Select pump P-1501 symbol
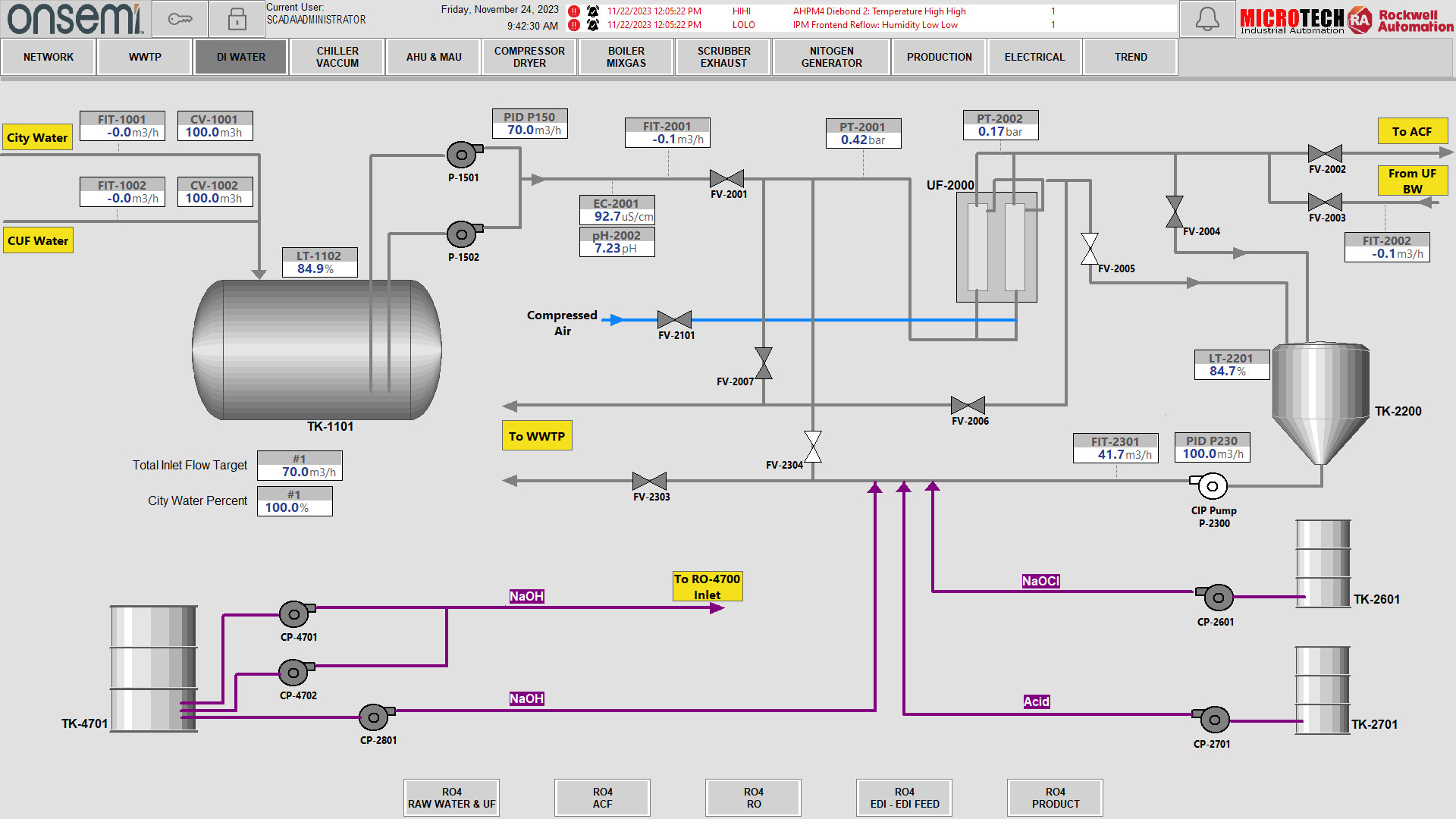The width and height of the screenshot is (1456, 819). tap(462, 155)
